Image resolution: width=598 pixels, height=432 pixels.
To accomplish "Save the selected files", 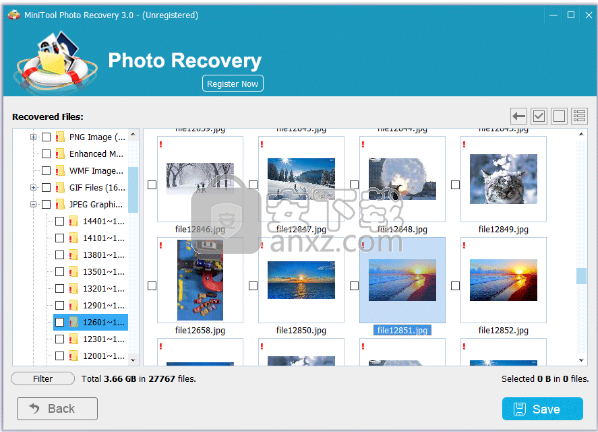I will click(542, 409).
